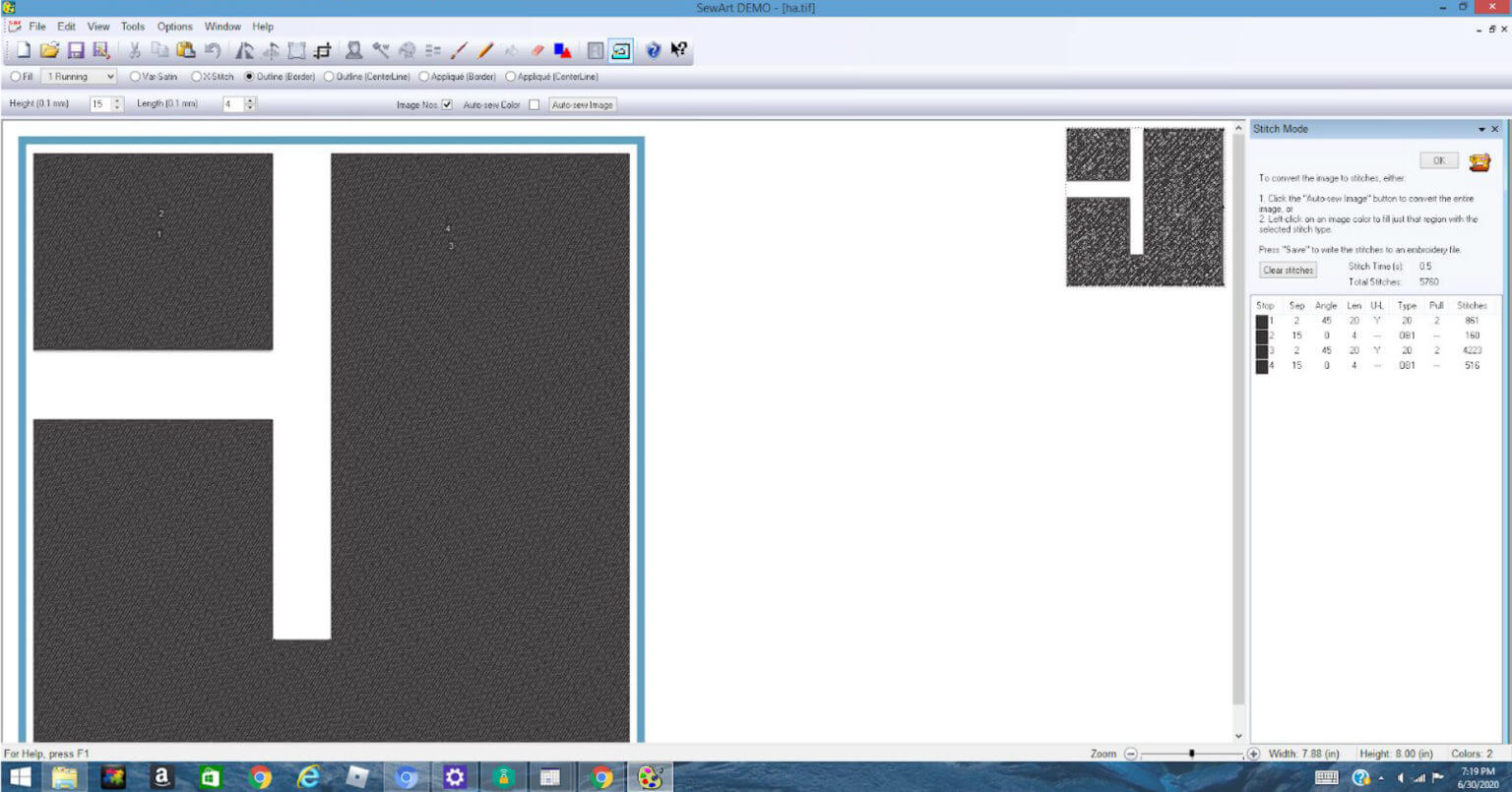Viewport: 1512px width, 792px height.
Task: Increase the Height (0.1 mm) spinner value
Action: pyautogui.click(x=118, y=100)
